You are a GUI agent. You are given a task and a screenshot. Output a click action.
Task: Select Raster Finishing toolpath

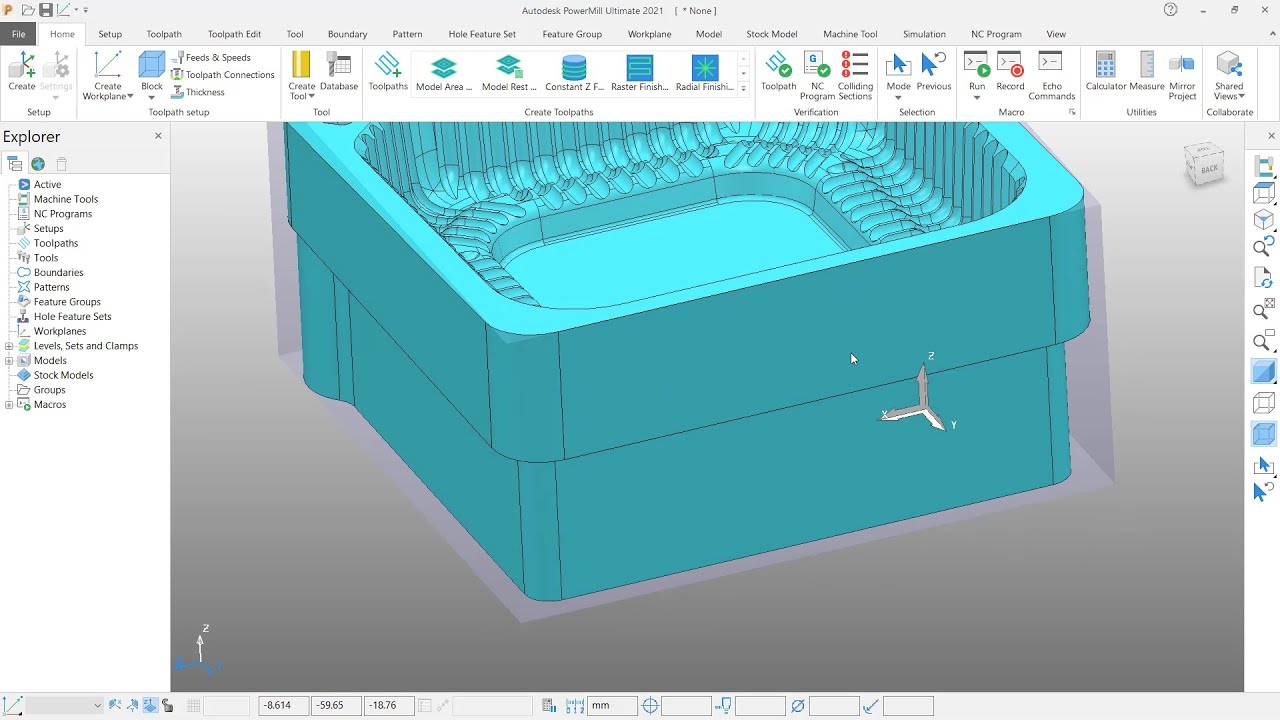click(639, 74)
